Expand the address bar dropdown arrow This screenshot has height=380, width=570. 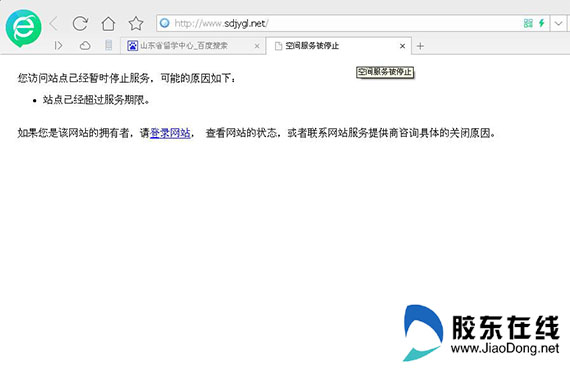tap(558, 24)
